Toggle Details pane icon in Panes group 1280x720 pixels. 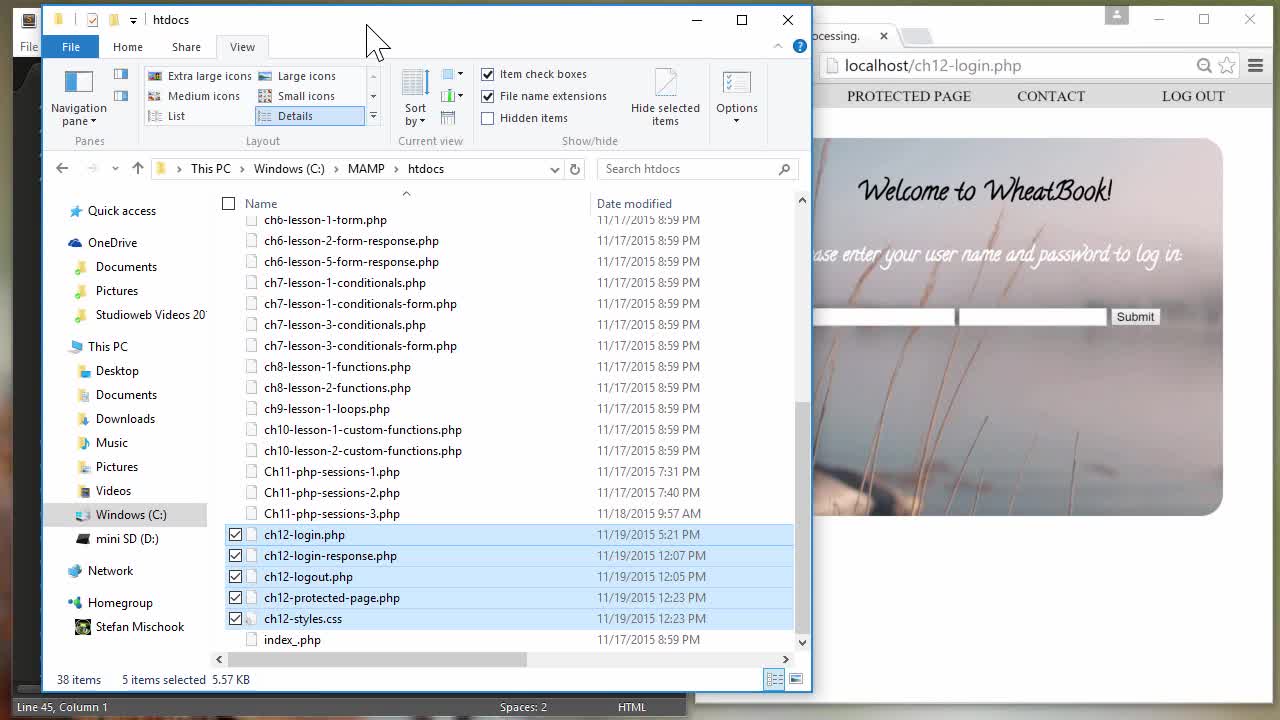pos(121,96)
